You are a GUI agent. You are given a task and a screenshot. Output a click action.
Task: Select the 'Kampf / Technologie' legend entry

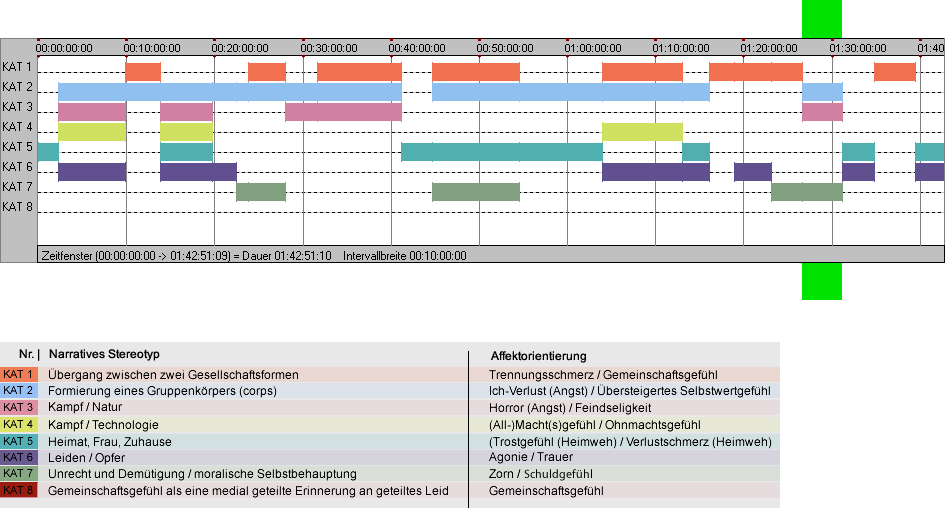(x=104, y=424)
